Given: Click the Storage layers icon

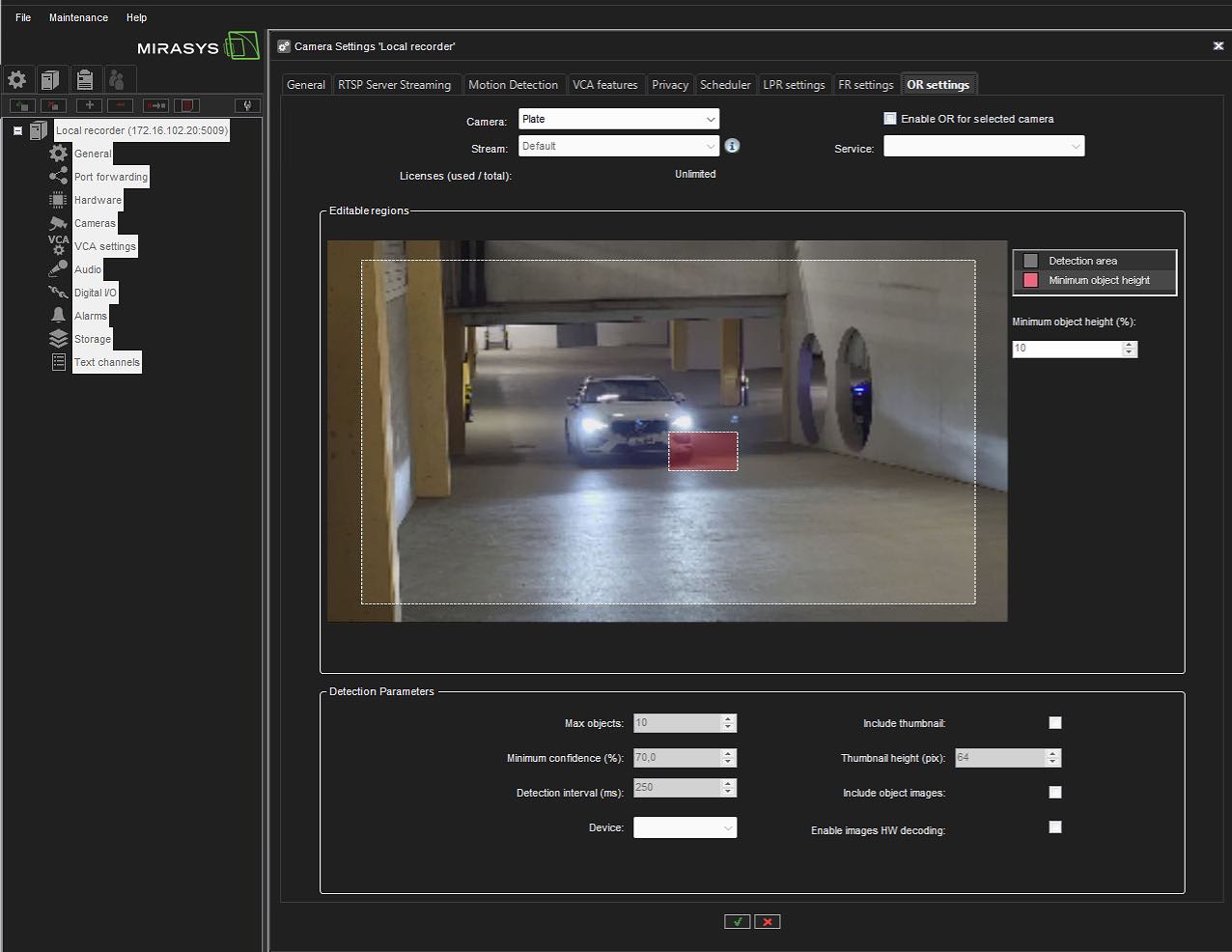Looking at the screenshot, I should 59,339.
